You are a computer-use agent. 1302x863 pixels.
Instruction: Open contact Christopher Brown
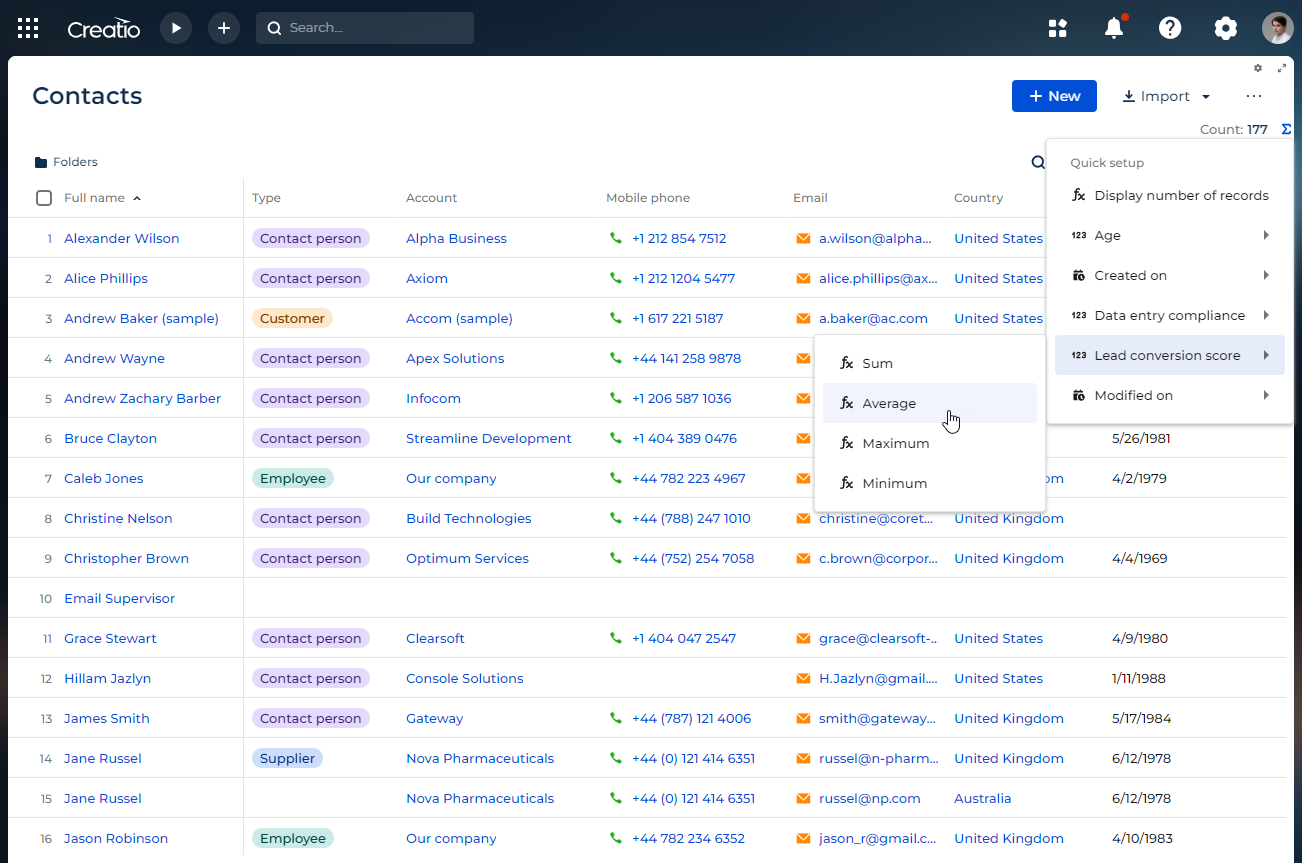coord(126,558)
